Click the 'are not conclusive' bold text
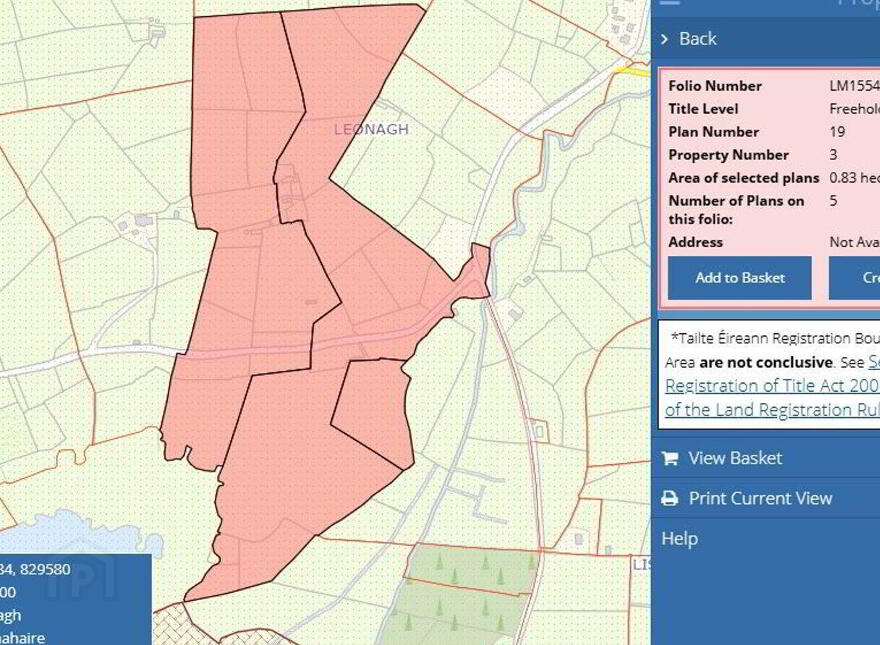This screenshot has height=645, width=880. [x=766, y=363]
